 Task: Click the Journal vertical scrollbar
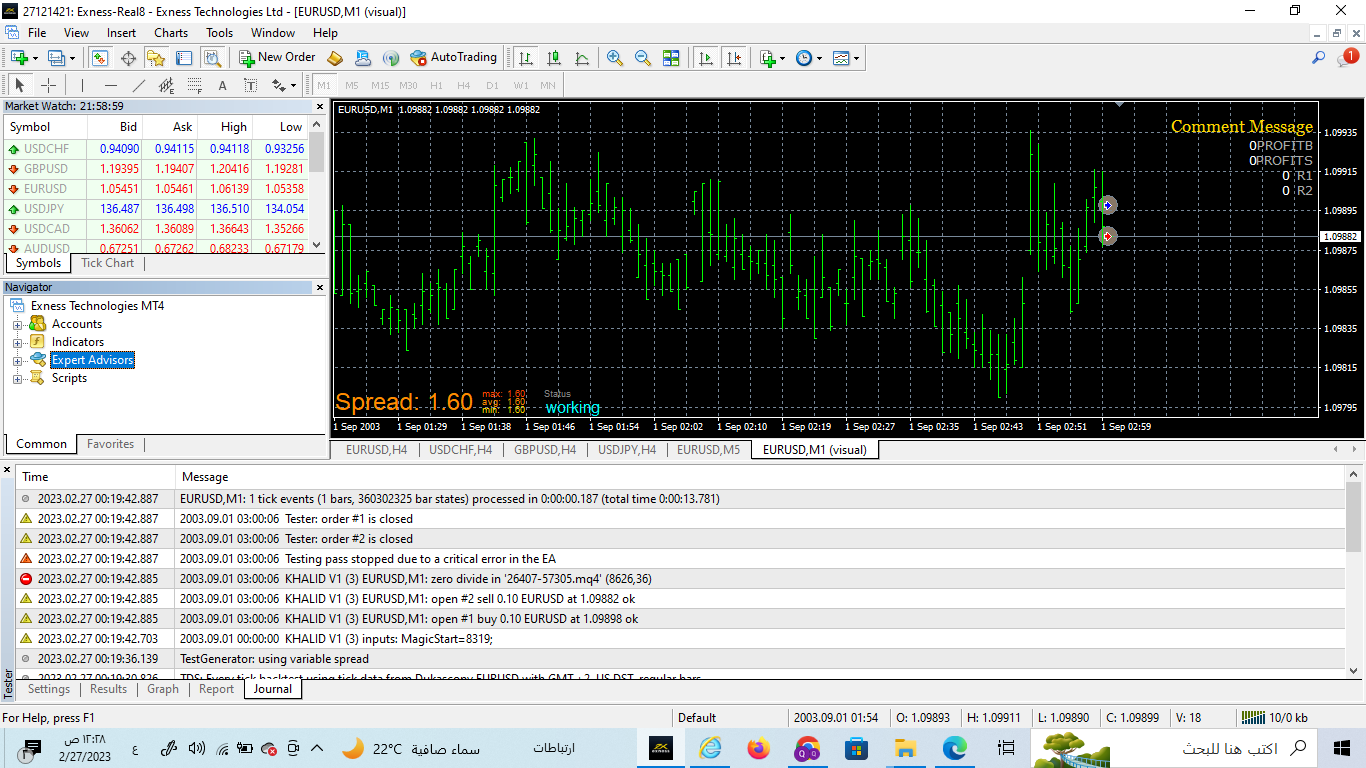point(1353,572)
